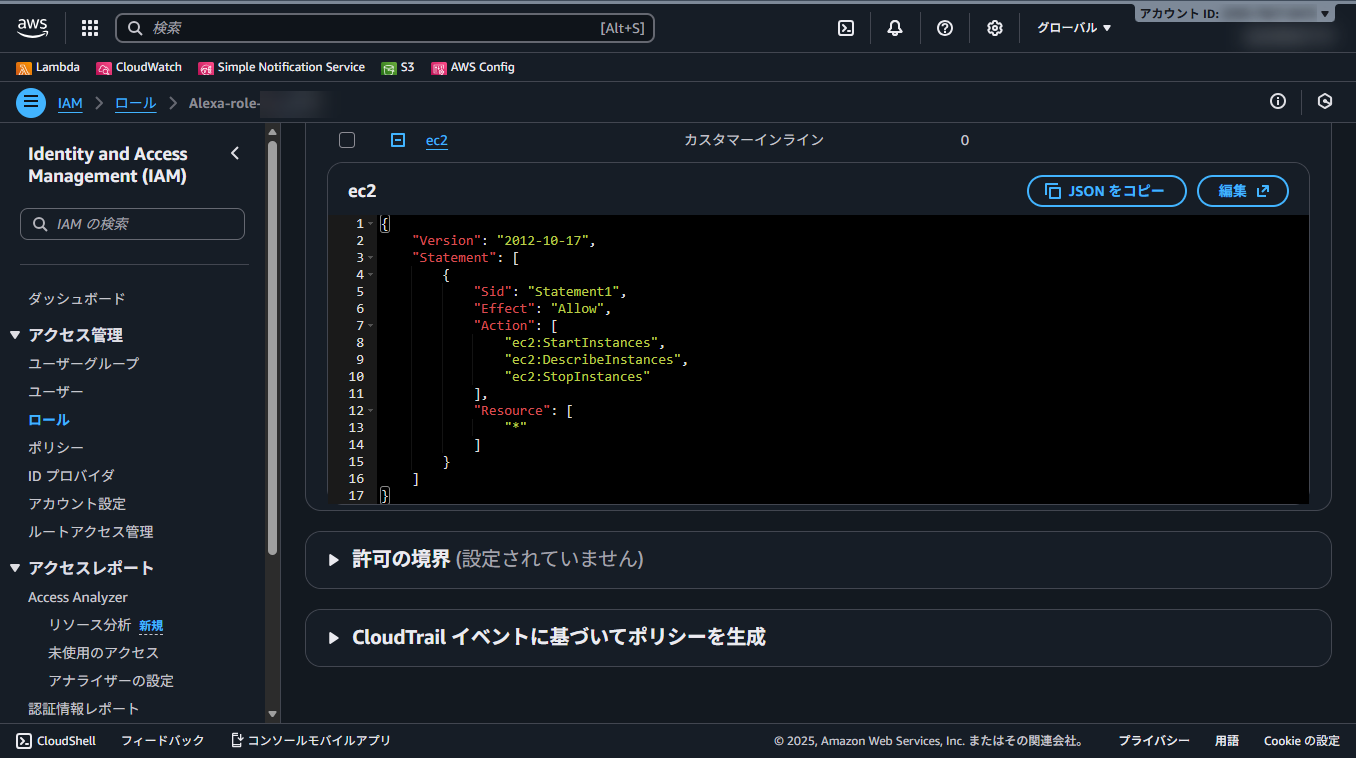The height and width of the screenshot is (758, 1356).
Task: Expand the 許可の境界 section
Action: click(333, 559)
